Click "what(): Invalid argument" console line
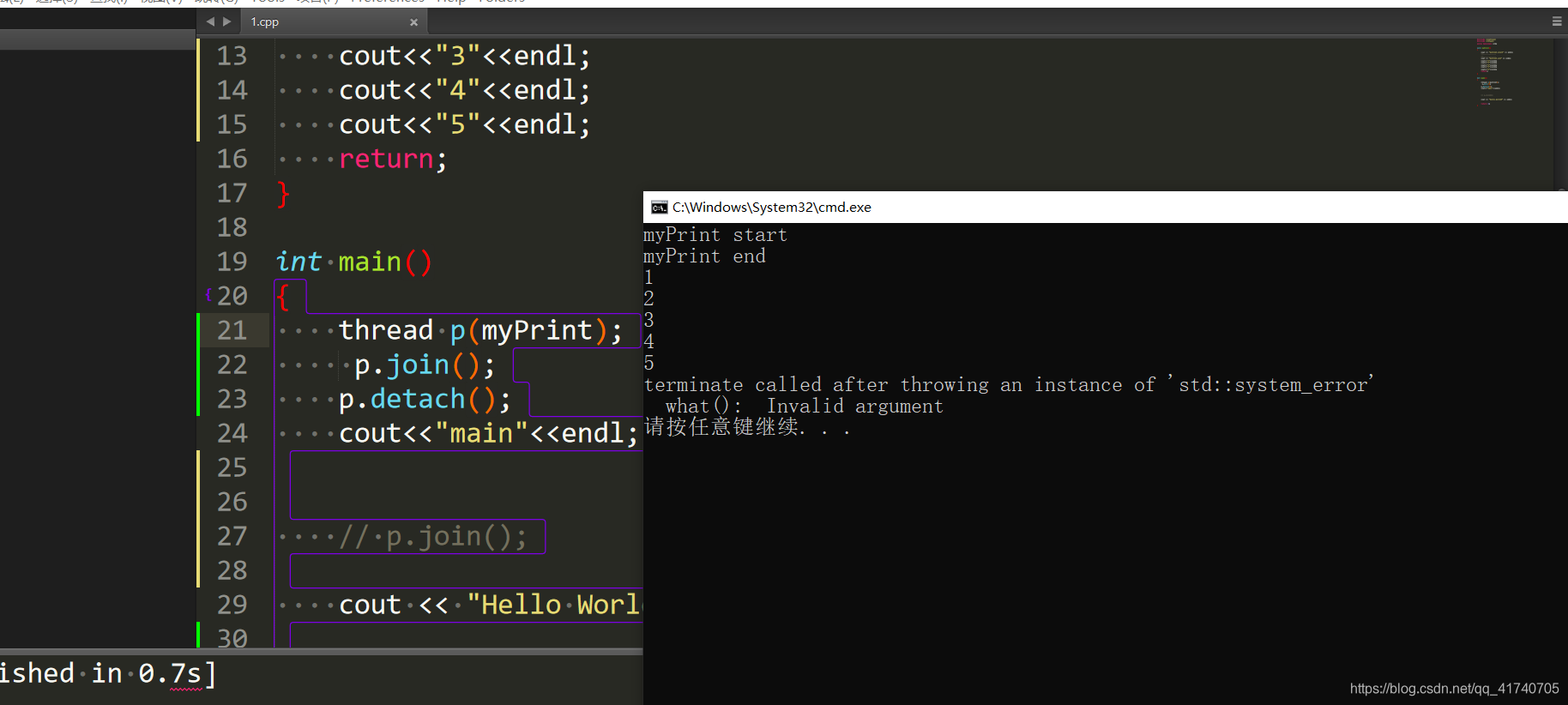Screen dimensions: 1568x705 [805, 407]
